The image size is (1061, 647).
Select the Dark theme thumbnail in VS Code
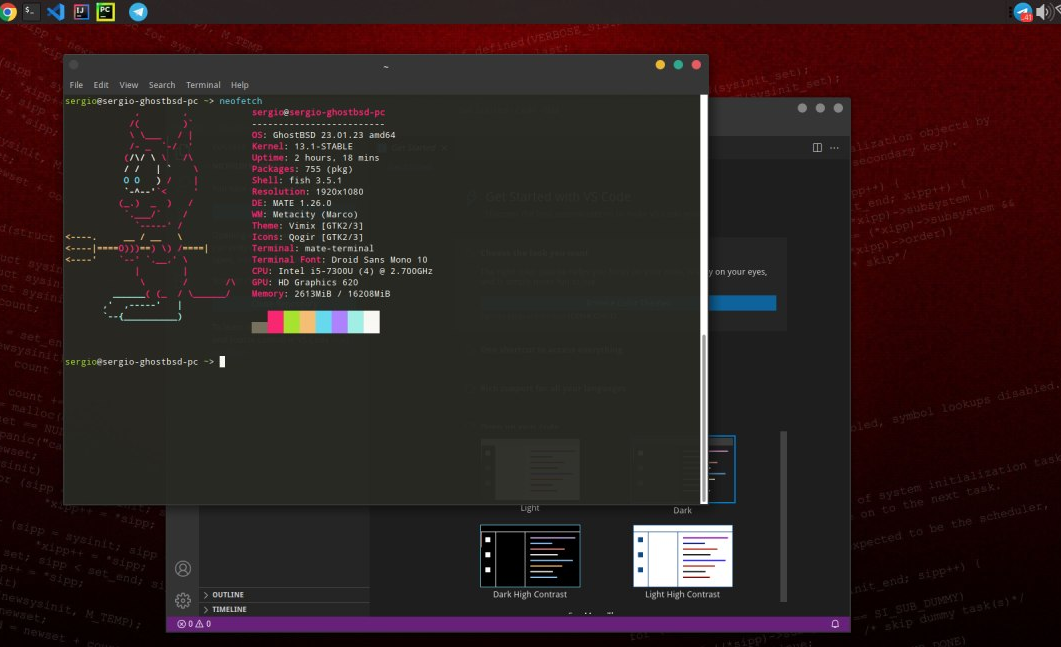tap(721, 469)
